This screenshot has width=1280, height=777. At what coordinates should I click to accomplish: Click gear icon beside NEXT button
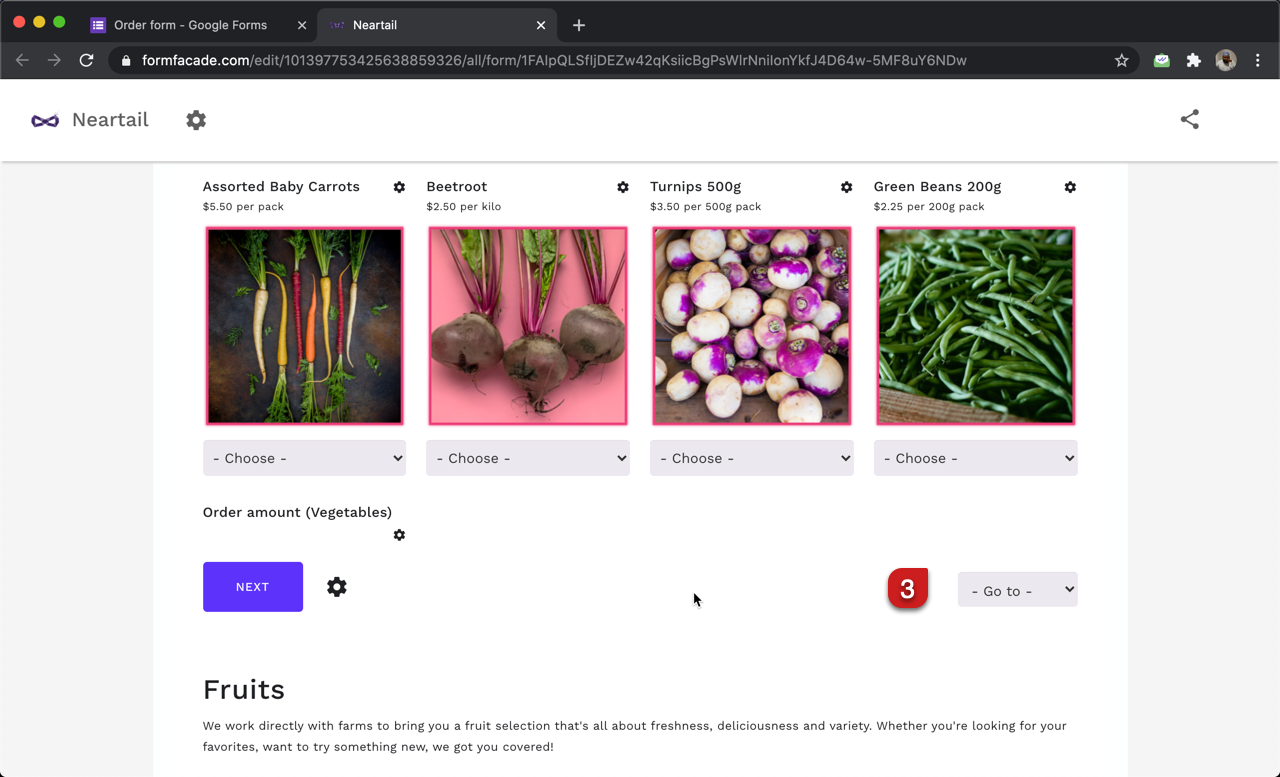point(337,587)
